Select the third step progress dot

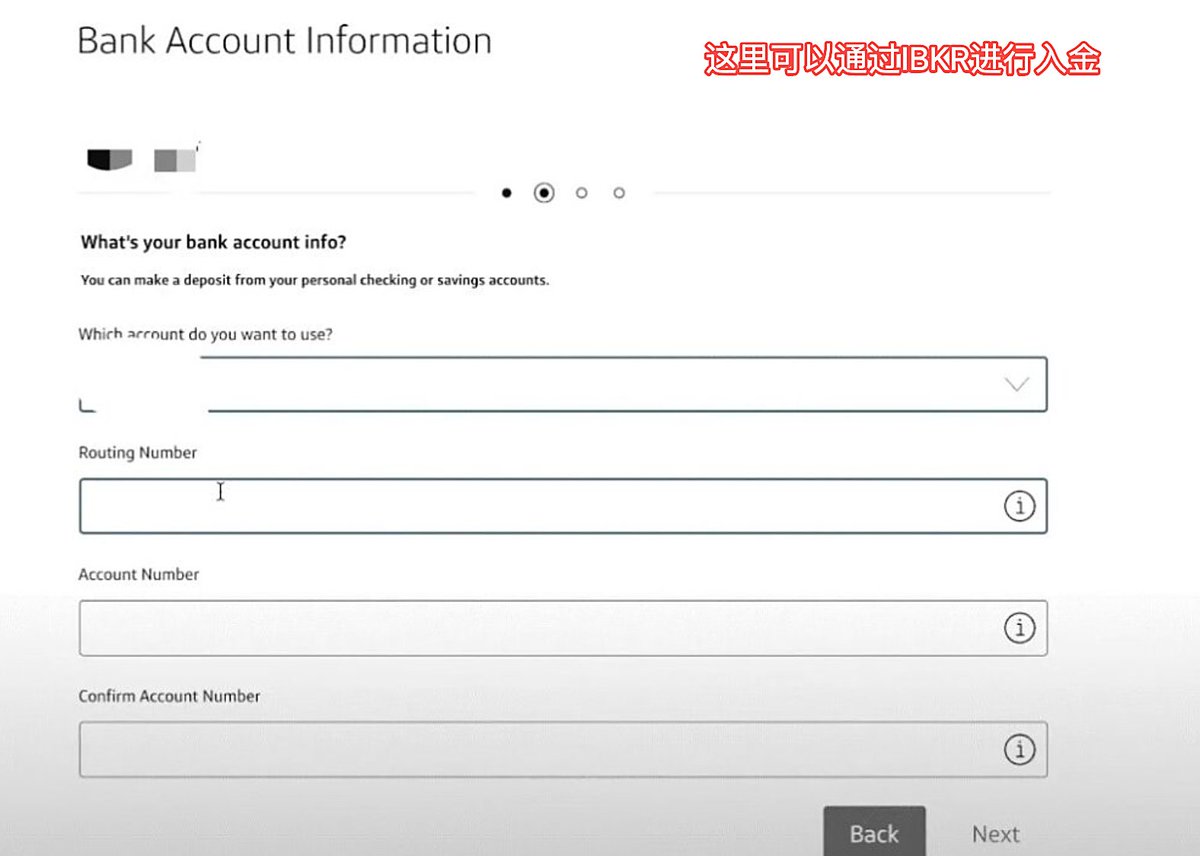pyautogui.click(x=582, y=193)
